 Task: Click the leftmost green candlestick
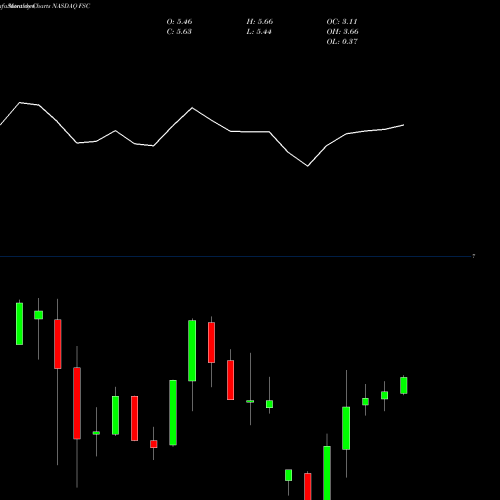pyautogui.click(x=20, y=323)
